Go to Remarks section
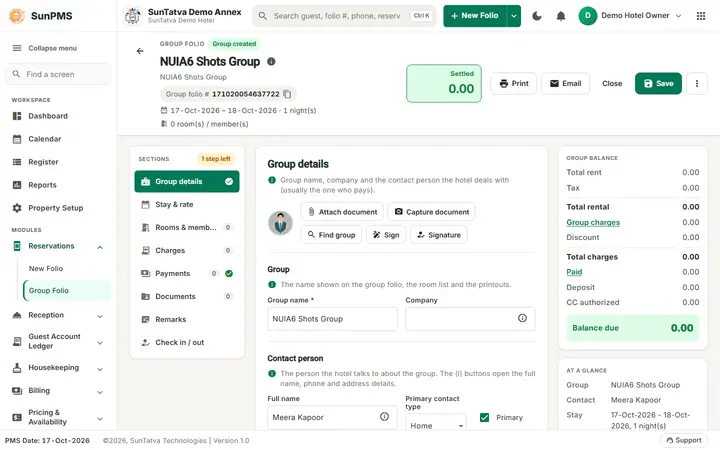Screen dimensions: 720x450 click(x=187, y=319)
